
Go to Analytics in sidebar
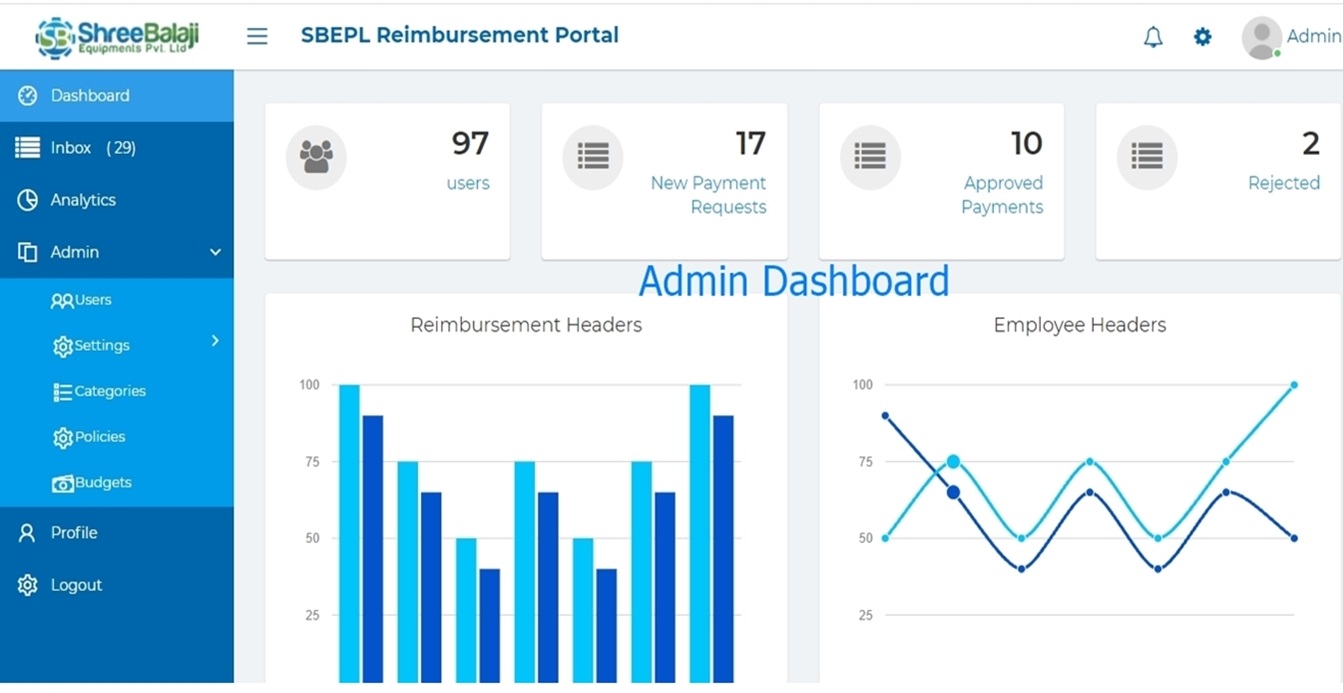83,200
